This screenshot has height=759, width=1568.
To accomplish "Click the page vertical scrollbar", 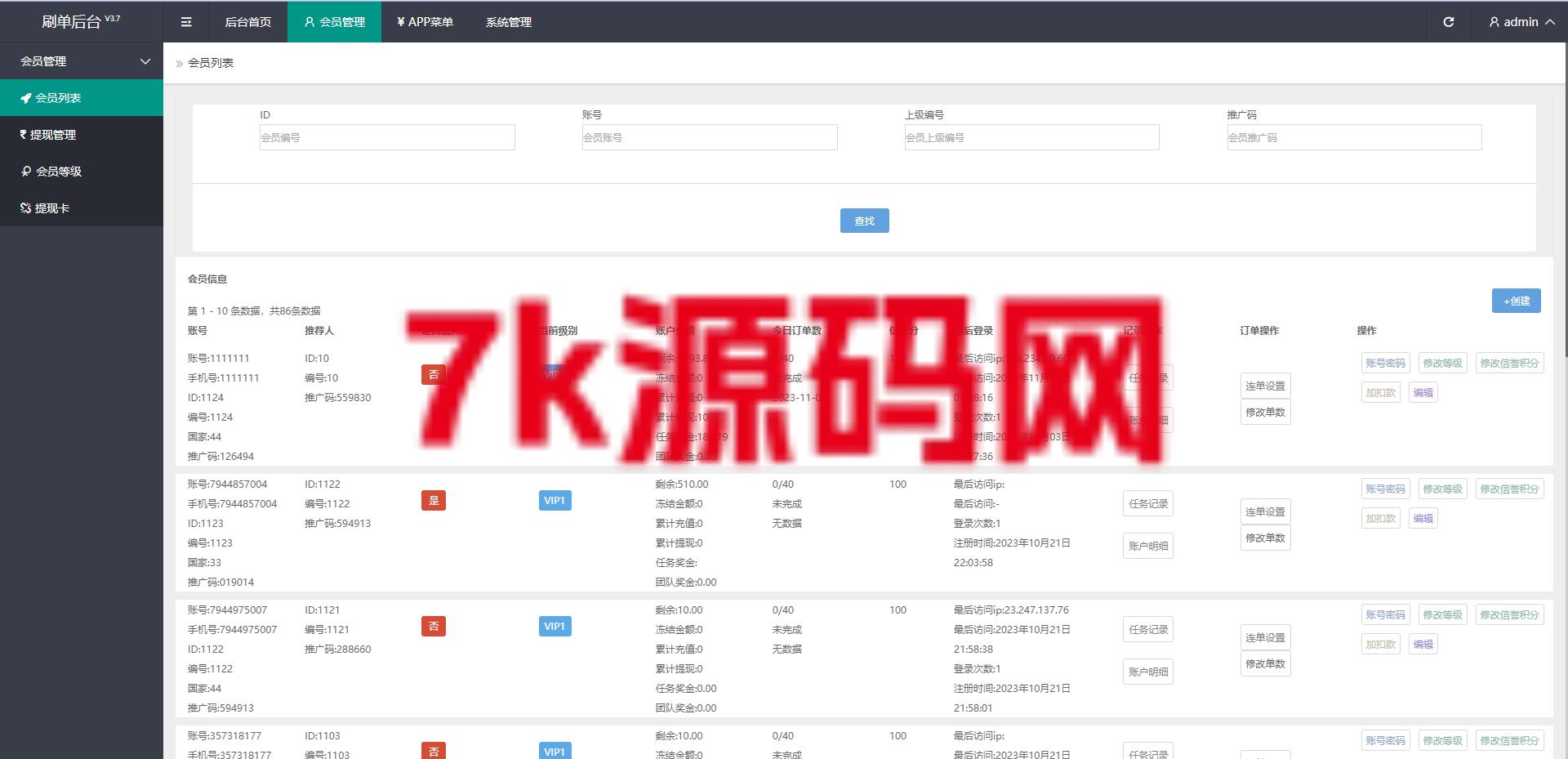I will pyautogui.click(x=1566, y=200).
